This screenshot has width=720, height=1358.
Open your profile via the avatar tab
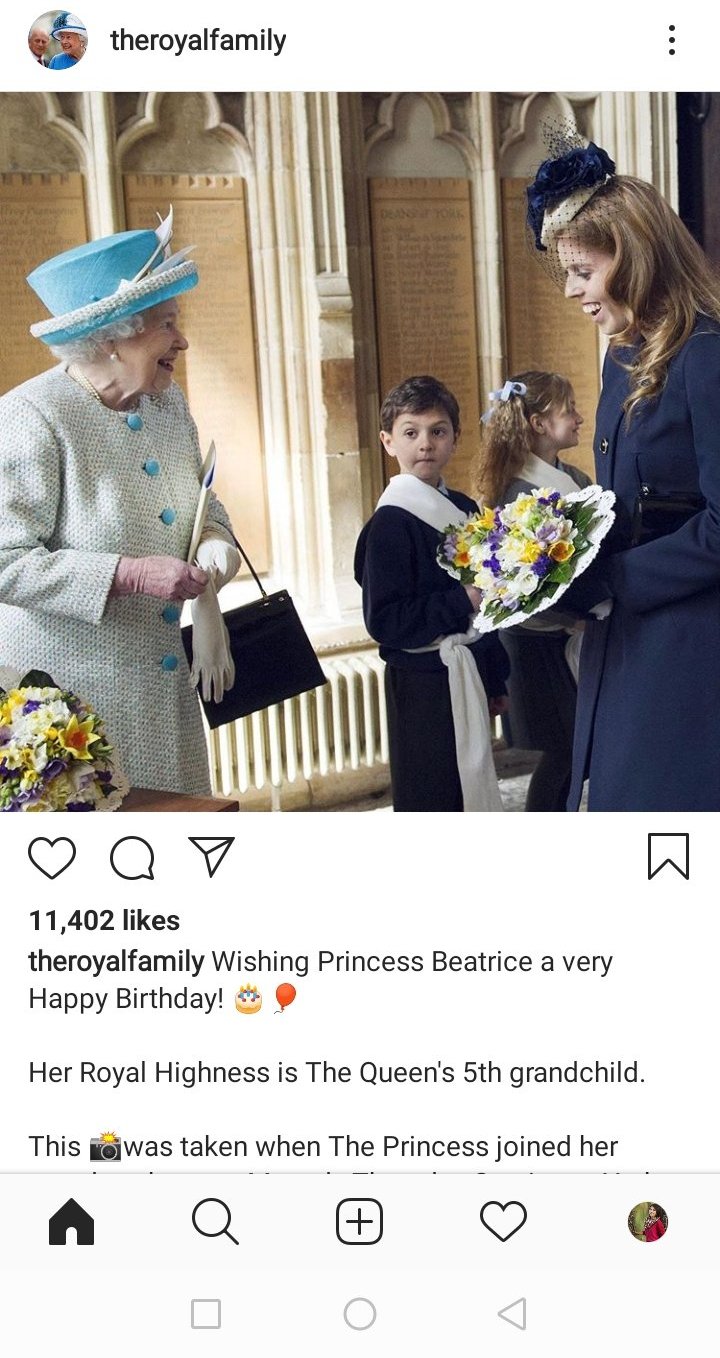coord(648,1222)
